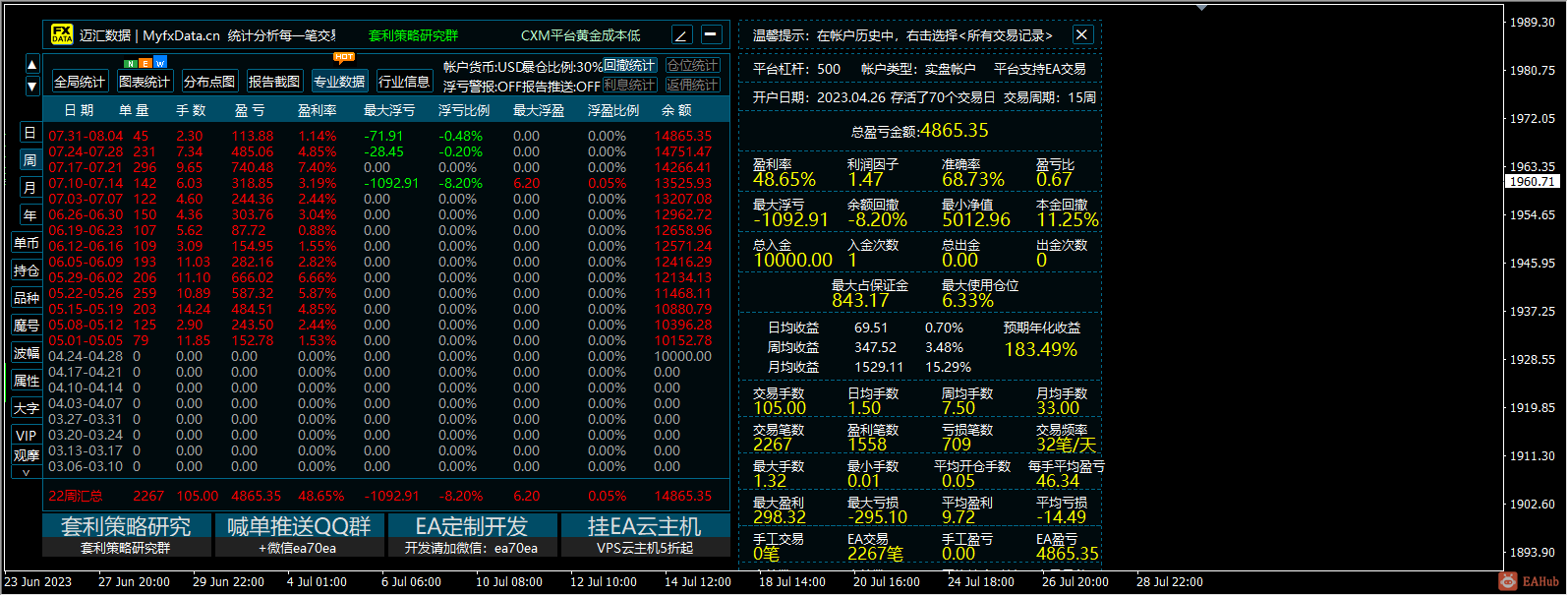Open the 报告截图 tab

(x=274, y=82)
